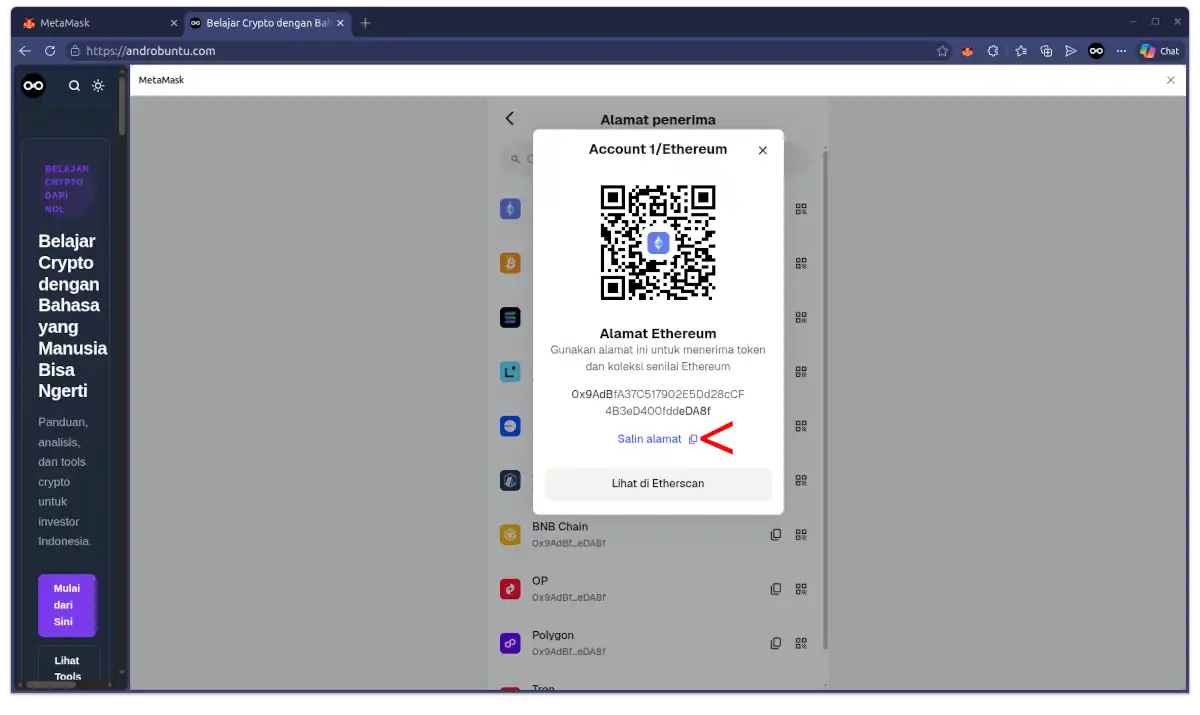Image resolution: width=1200 pixels, height=715 pixels.
Task: Close the MetaMask side panel
Action: click(1171, 80)
